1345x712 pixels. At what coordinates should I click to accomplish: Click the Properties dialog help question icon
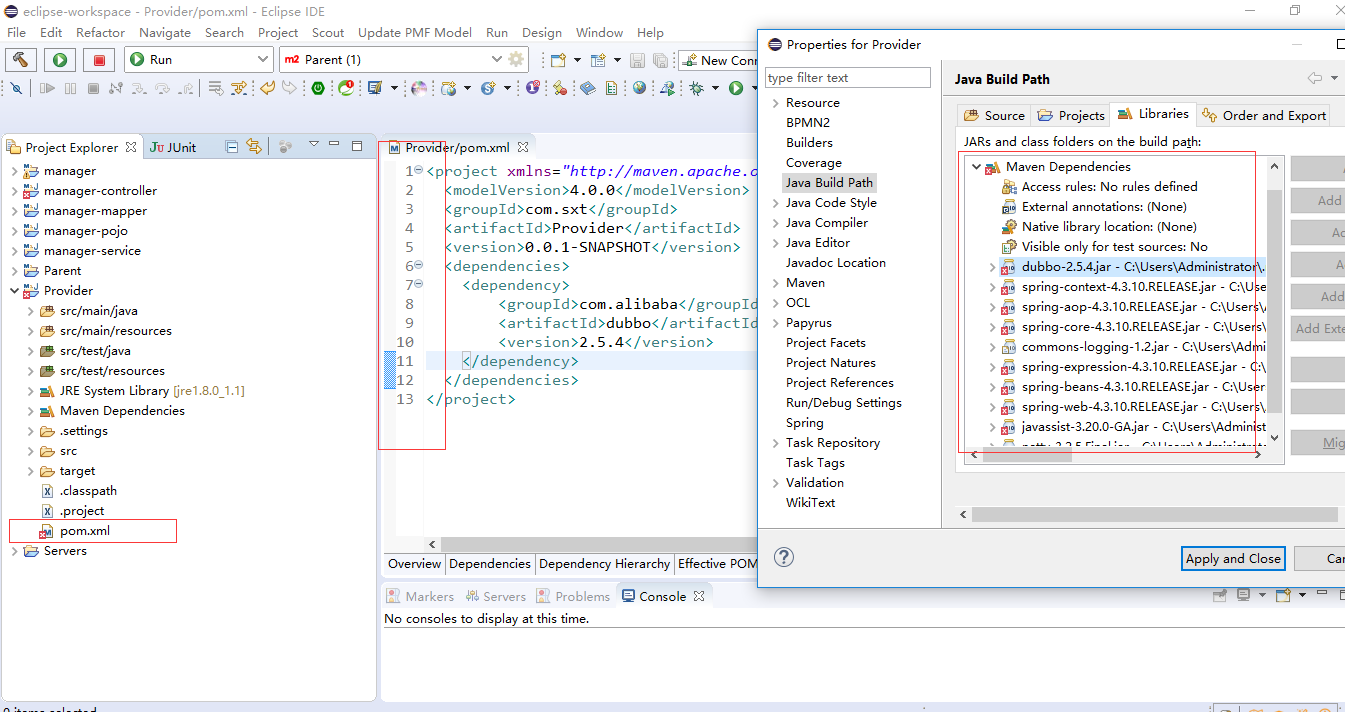[x=784, y=557]
